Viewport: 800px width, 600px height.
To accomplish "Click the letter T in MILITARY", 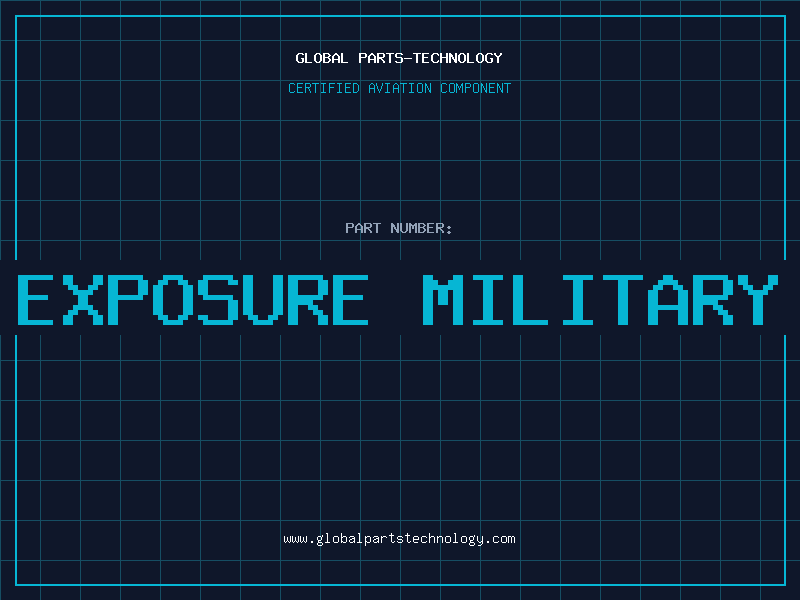I will (623, 299).
